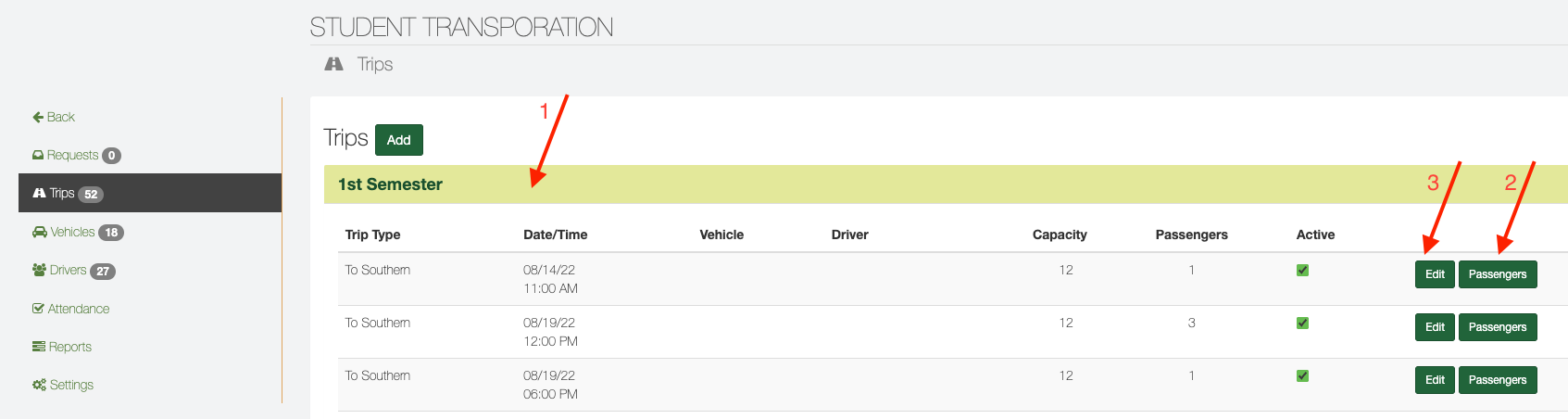Edit the 08/19/22 06:00 PM trip
This screenshot has width=1568, height=419.
1435,380
